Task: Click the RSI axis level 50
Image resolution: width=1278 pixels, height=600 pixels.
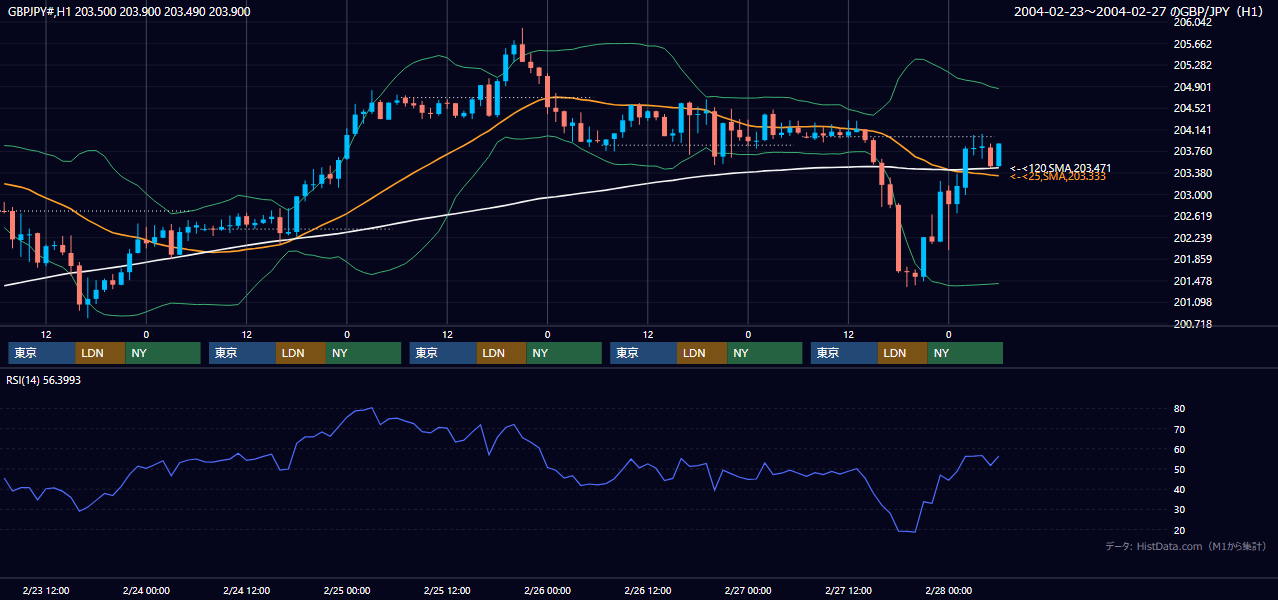Action: click(x=1180, y=469)
